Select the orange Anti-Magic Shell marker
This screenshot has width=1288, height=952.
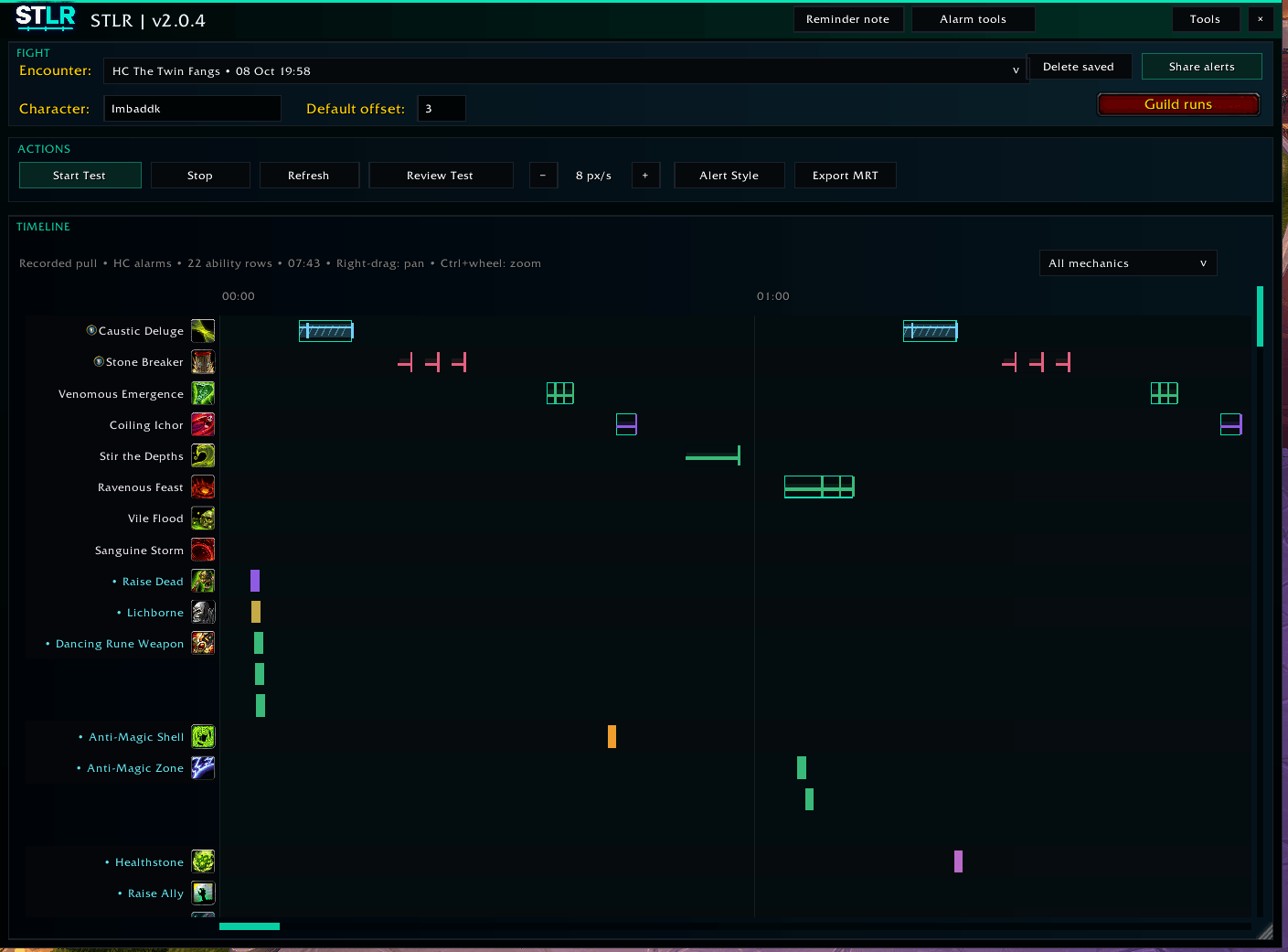[612, 736]
